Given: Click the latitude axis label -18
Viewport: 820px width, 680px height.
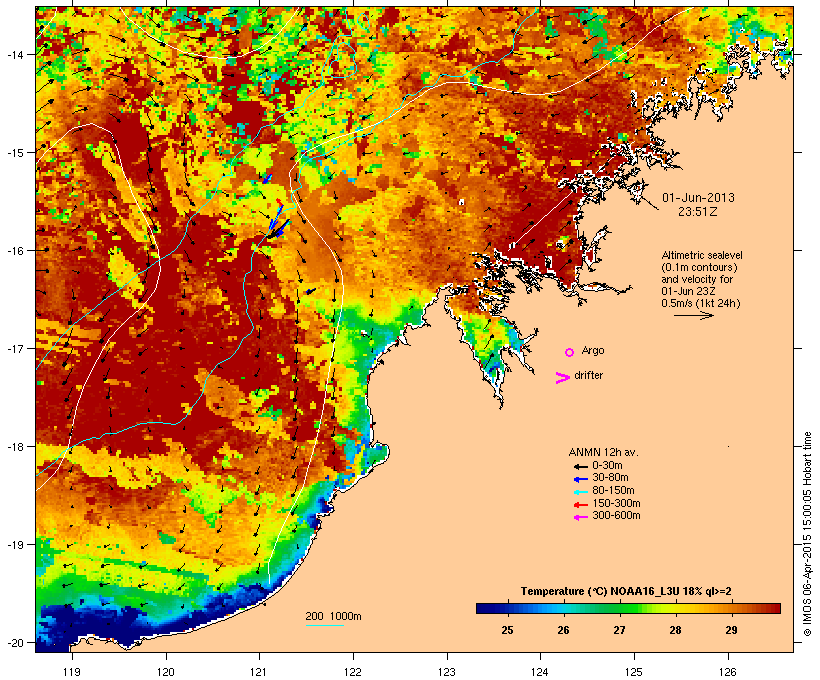Looking at the screenshot, I should tap(15, 447).
